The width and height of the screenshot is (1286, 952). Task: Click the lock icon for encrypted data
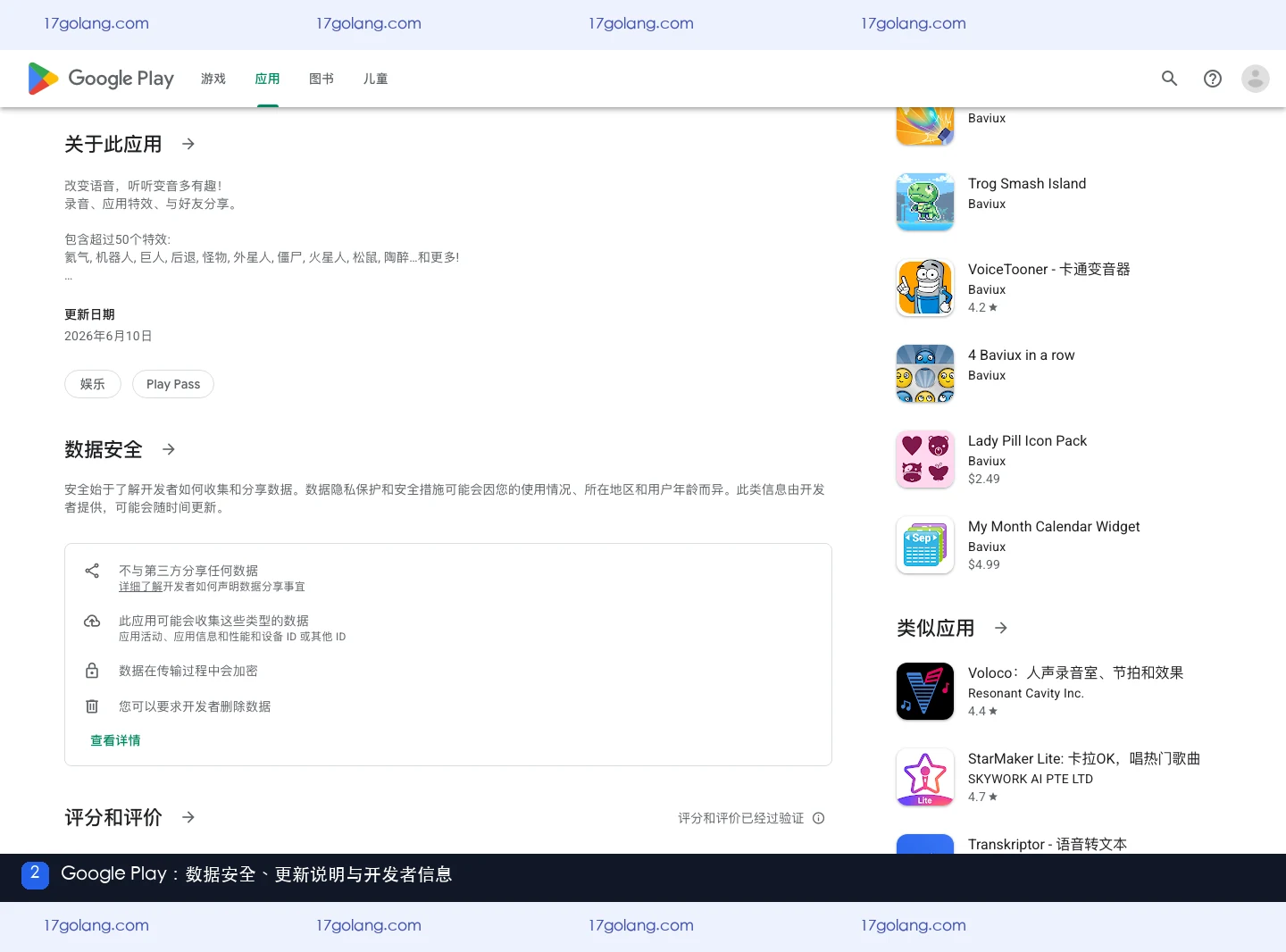coord(92,671)
